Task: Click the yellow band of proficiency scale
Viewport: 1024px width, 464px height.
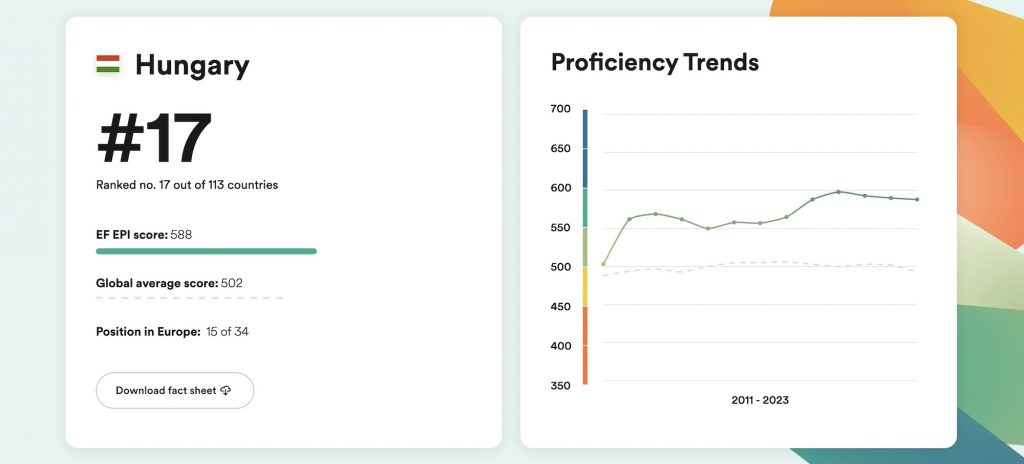Action: click(x=585, y=286)
